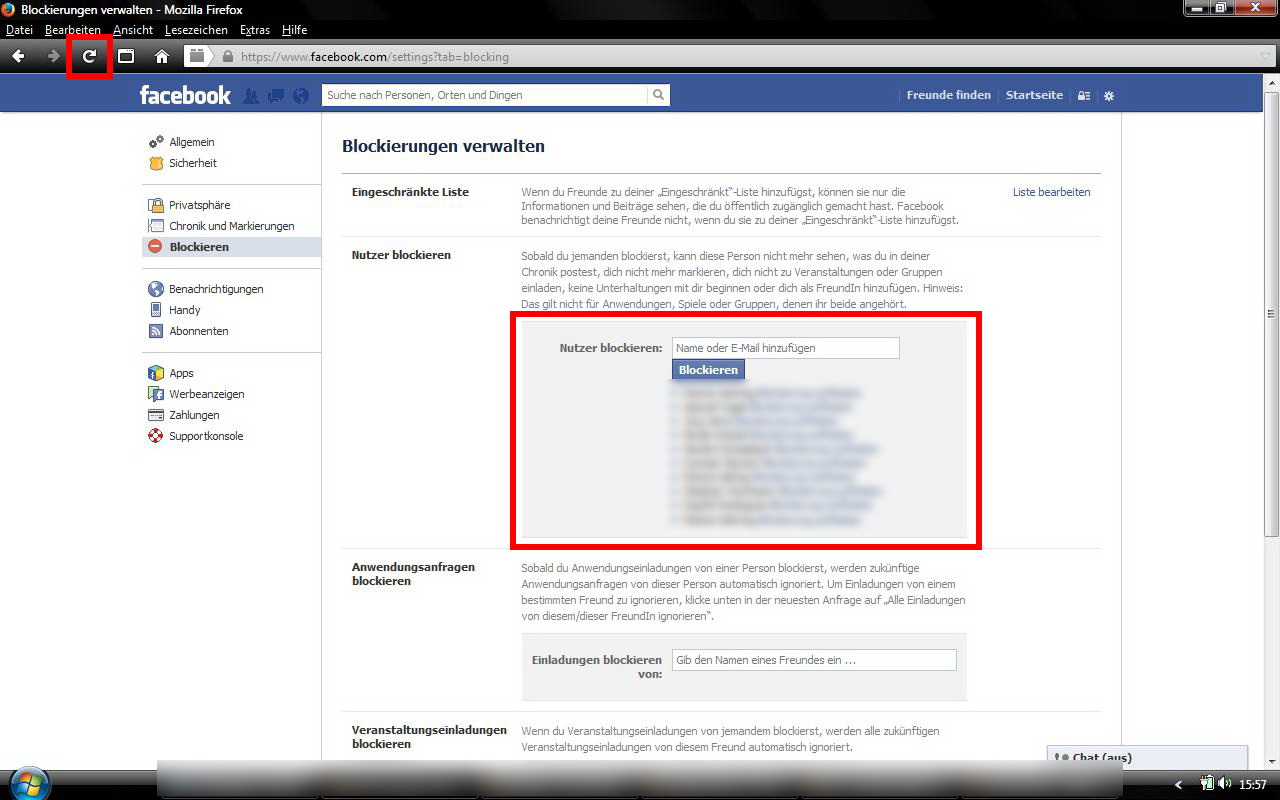Click the browser forward arrow

pos(54,56)
